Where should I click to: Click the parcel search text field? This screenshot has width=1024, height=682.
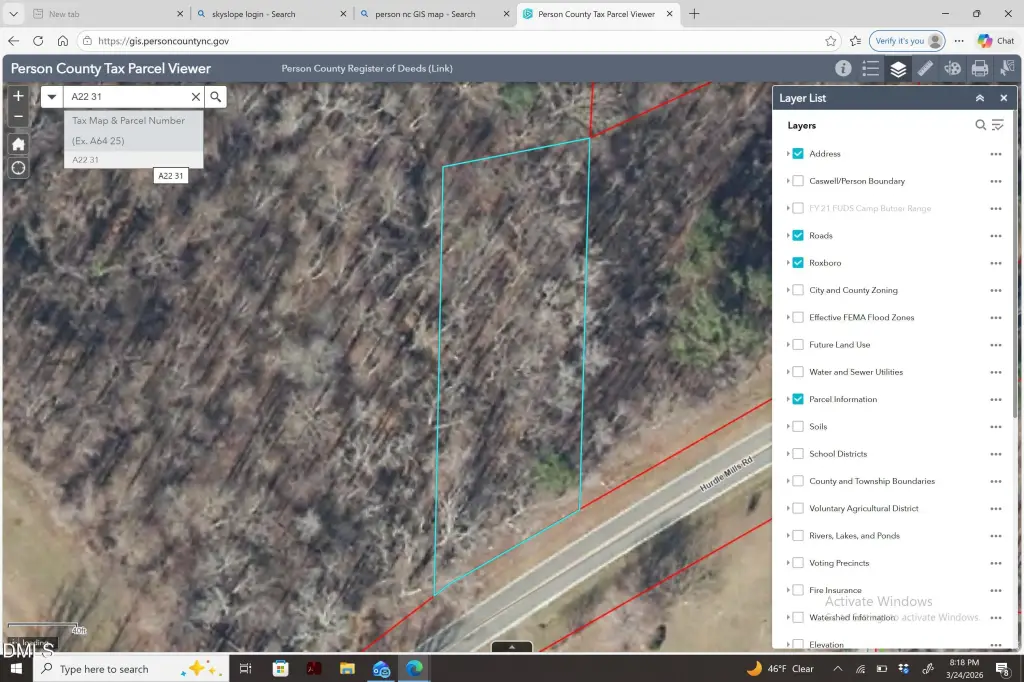pyautogui.click(x=127, y=97)
